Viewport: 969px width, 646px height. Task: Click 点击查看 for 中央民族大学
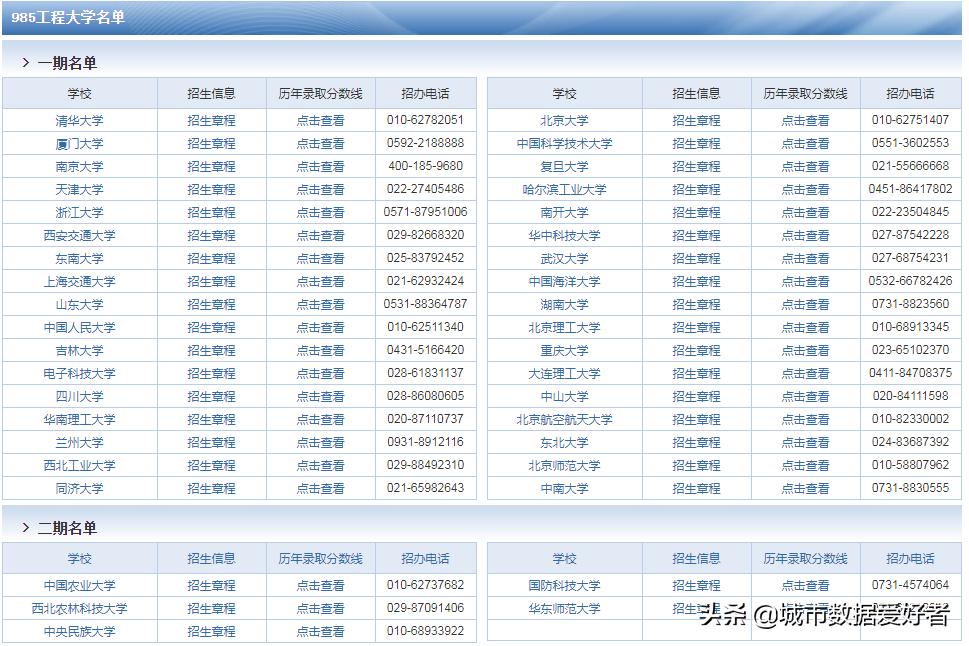pos(321,631)
